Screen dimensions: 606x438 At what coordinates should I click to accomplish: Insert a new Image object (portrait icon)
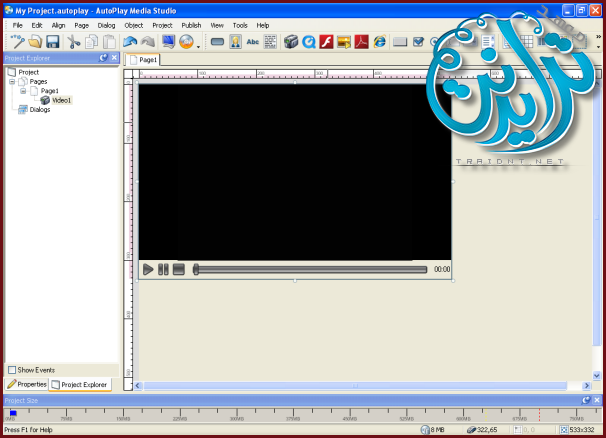(x=235, y=41)
